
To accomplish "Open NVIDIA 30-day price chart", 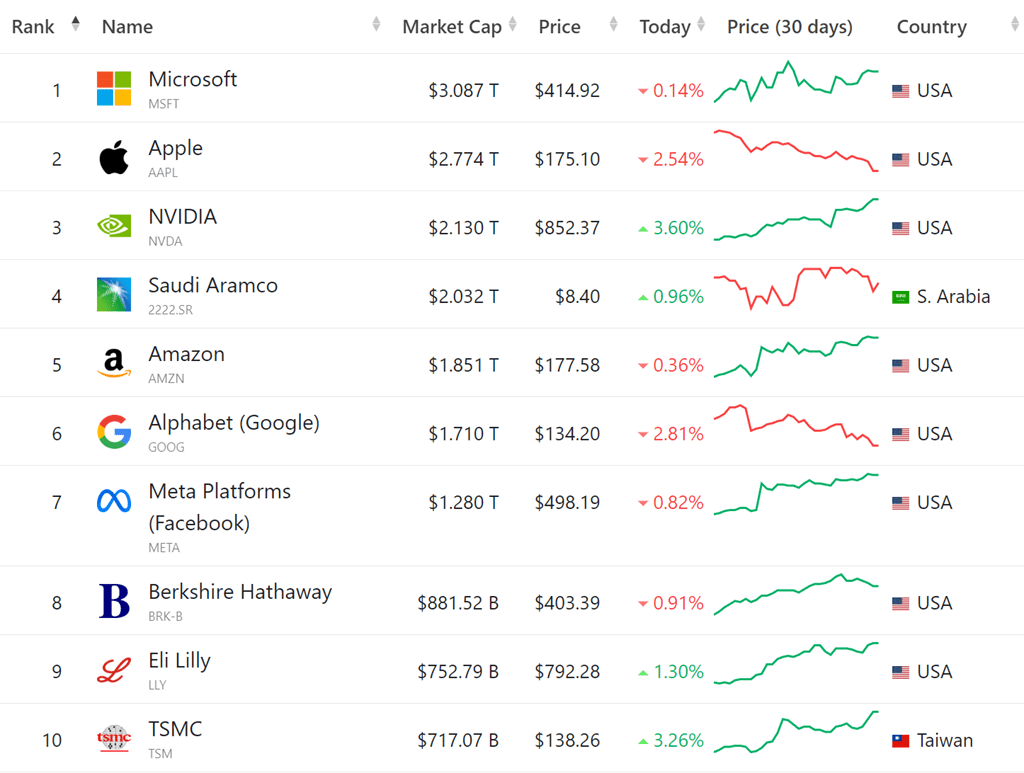I will 796,220.
